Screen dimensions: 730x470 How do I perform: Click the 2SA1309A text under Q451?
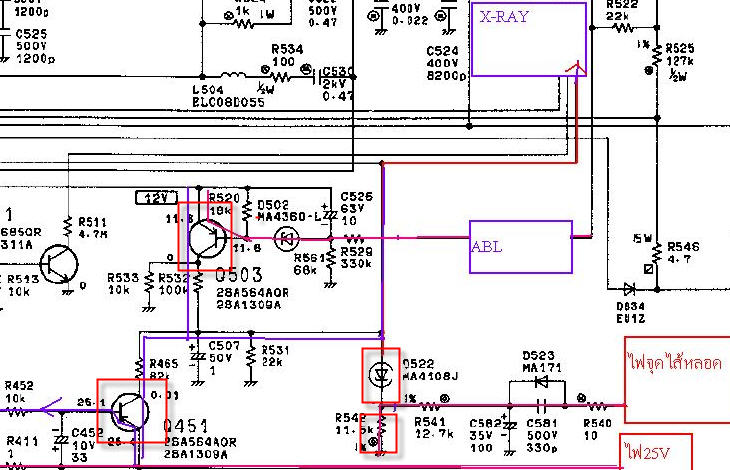(196, 454)
